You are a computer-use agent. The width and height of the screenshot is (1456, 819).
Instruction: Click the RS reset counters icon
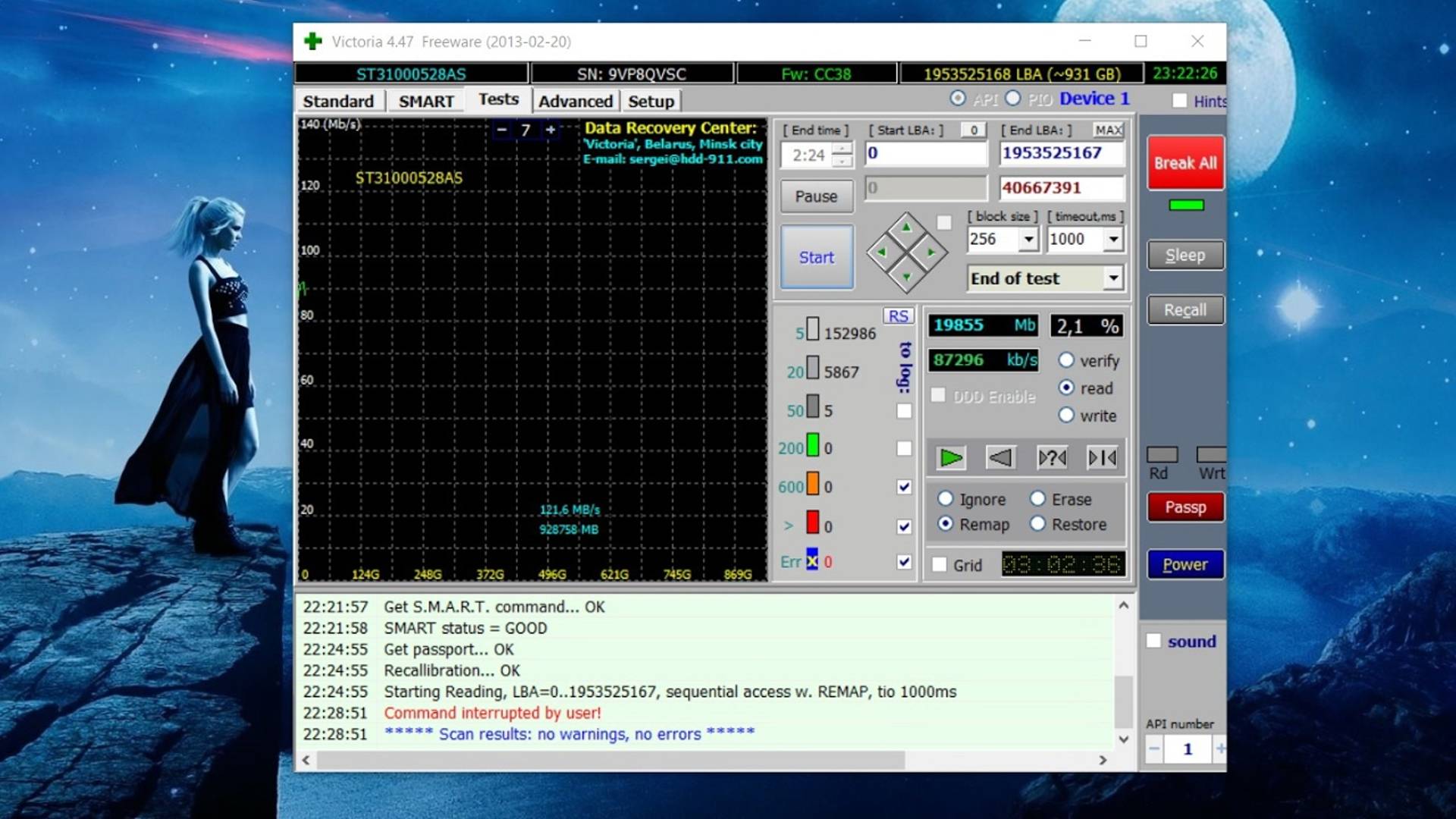(898, 316)
